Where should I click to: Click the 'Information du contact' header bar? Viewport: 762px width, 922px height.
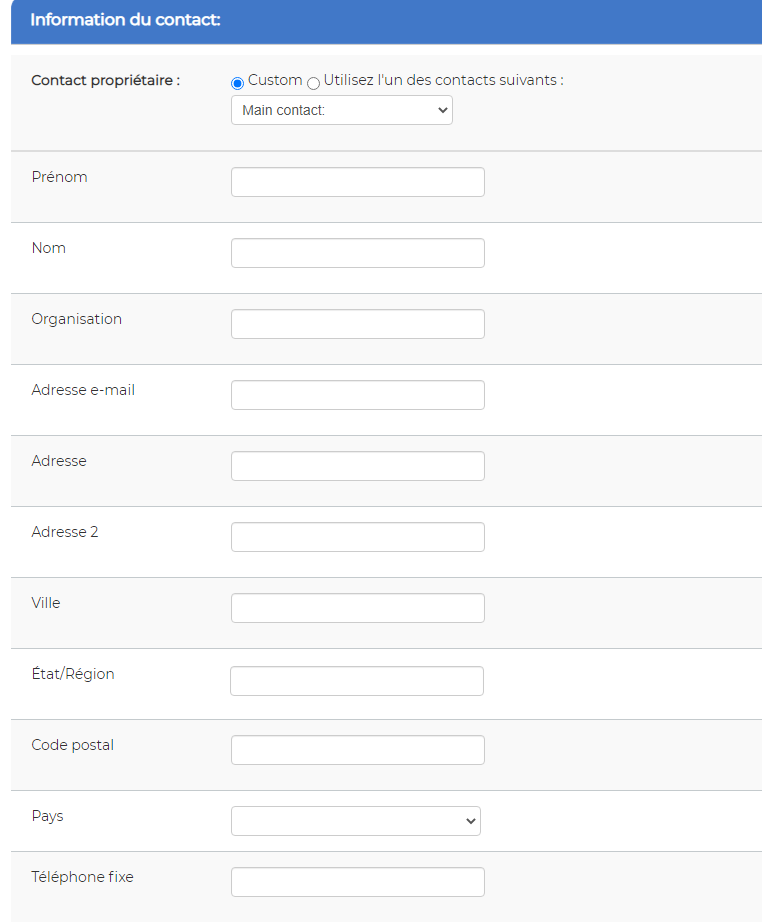[x=386, y=22]
